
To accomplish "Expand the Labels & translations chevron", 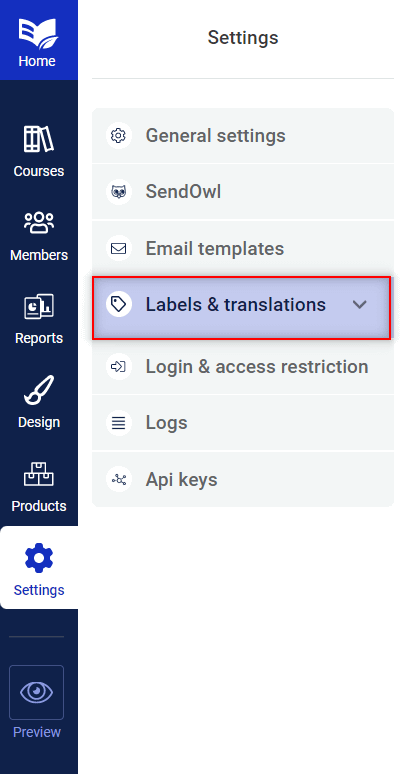I will [360, 305].
